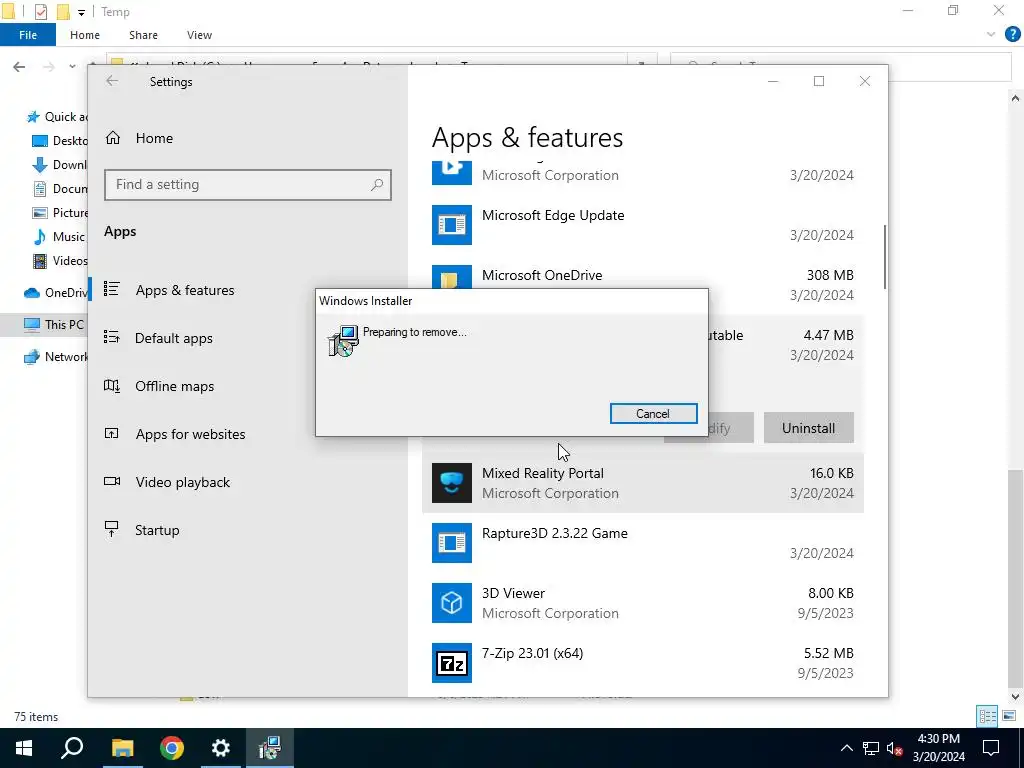The image size is (1024, 768).
Task: Click the Offline maps sidebar icon
Action: [112, 385]
